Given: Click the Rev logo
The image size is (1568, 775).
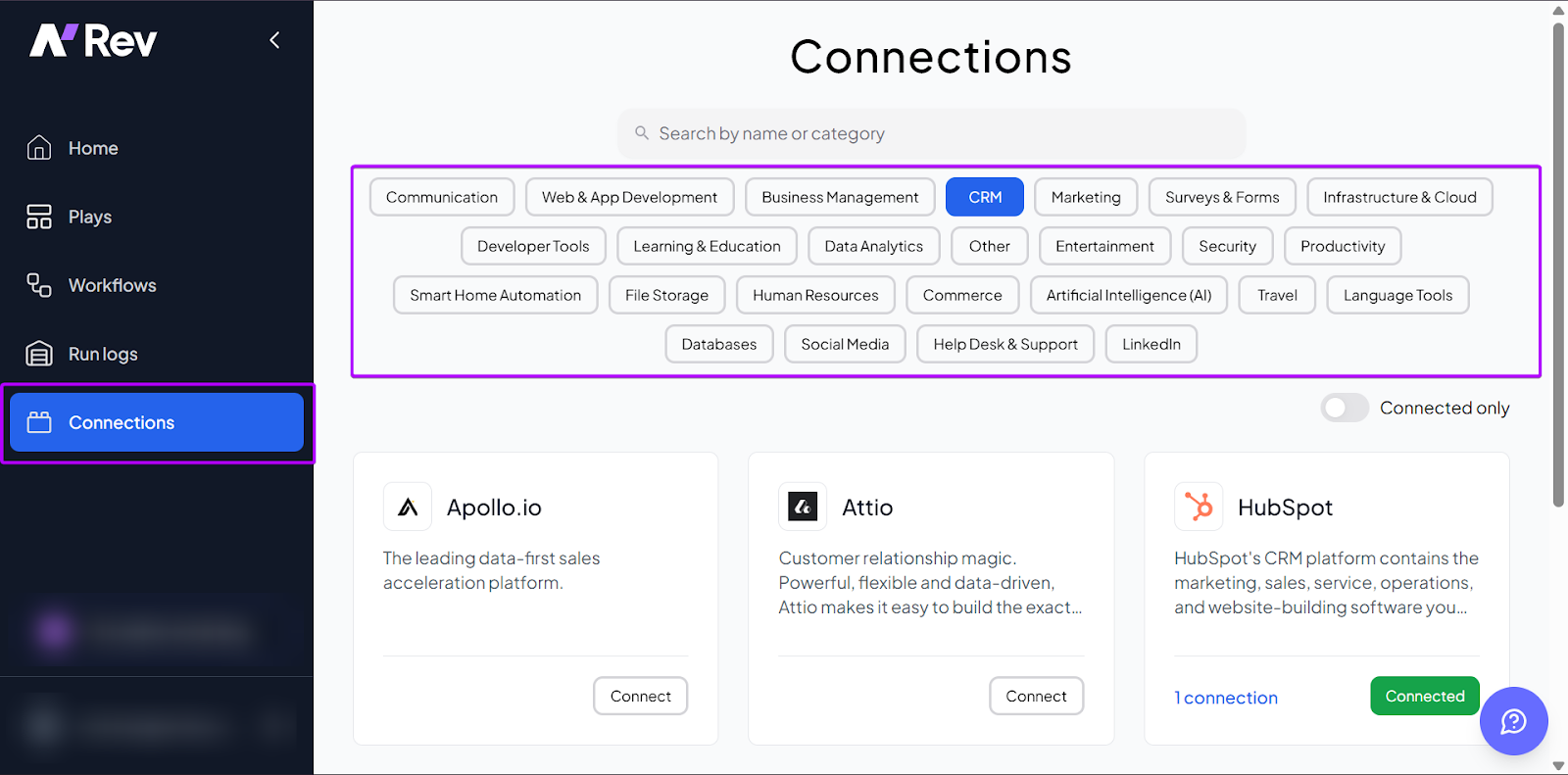Looking at the screenshot, I should point(93,40).
